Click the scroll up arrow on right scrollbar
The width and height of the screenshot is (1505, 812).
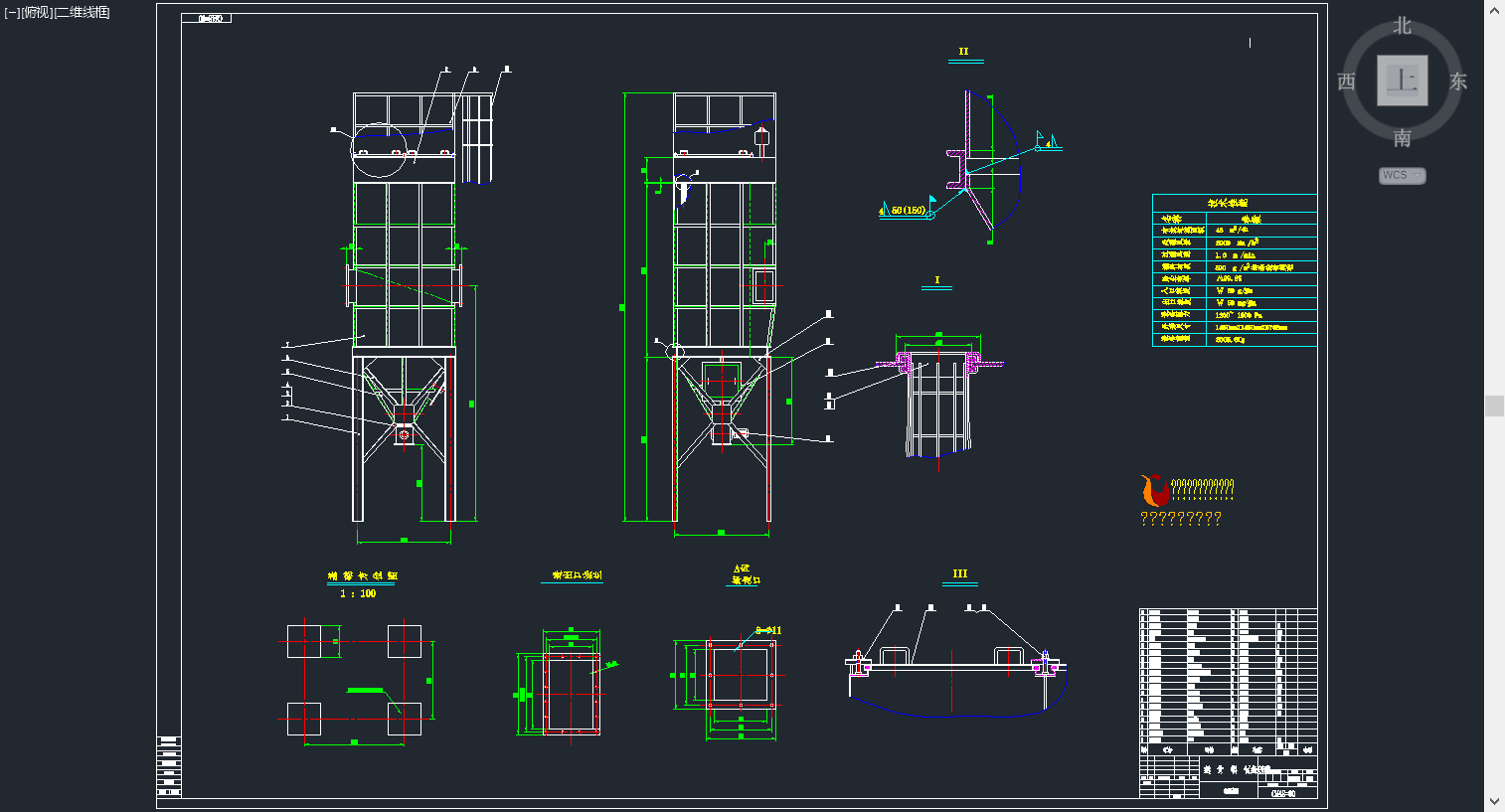(1494, 10)
